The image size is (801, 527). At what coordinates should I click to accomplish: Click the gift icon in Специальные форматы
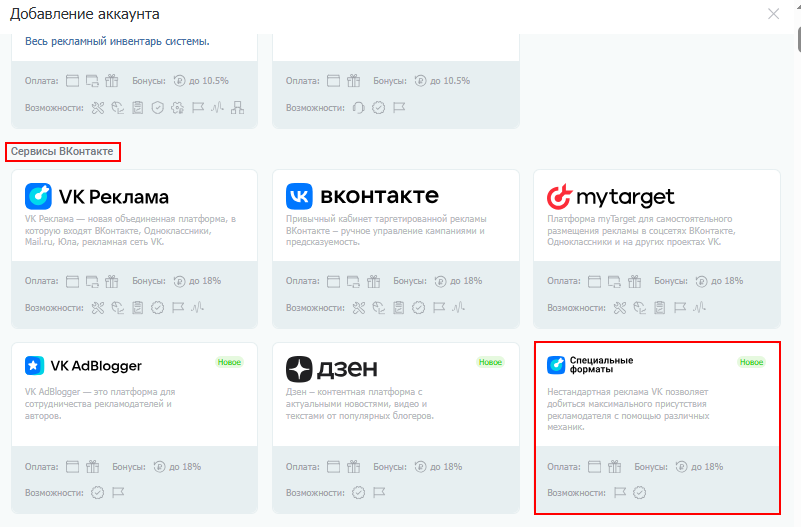tap(615, 467)
